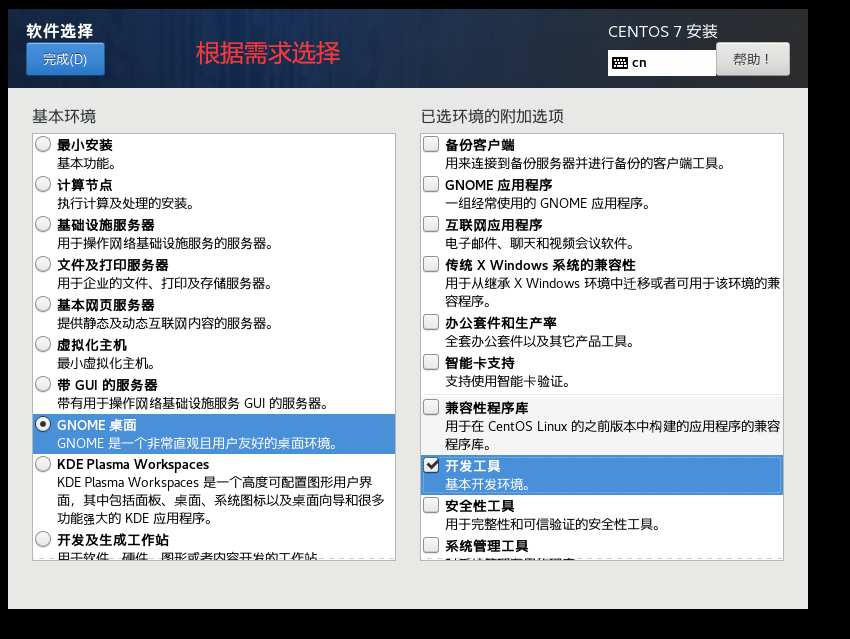Viewport: 850px width, 639px height.
Task: Click 一组经常使用的 GNOME 应用程序。 text
Action: tap(548, 203)
